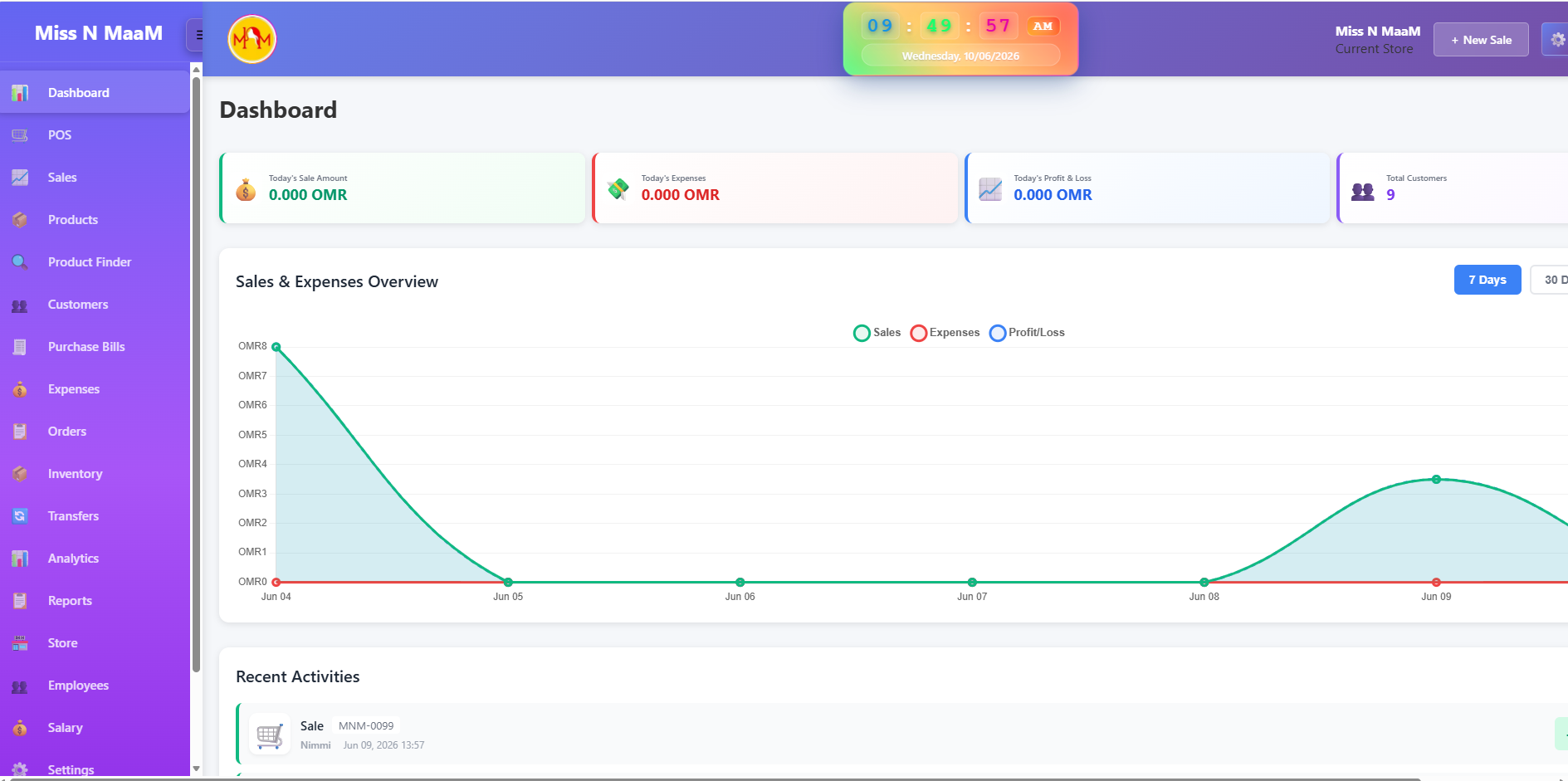Switch chart to the 30 Days range

click(1550, 280)
